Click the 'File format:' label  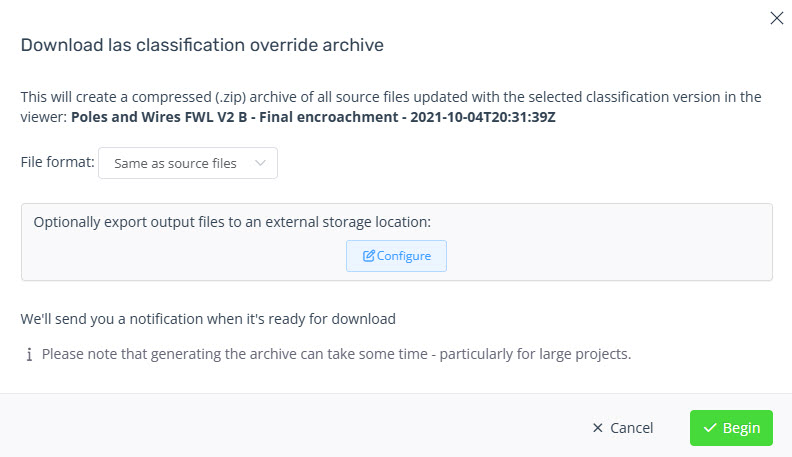[x=58, y=163]
